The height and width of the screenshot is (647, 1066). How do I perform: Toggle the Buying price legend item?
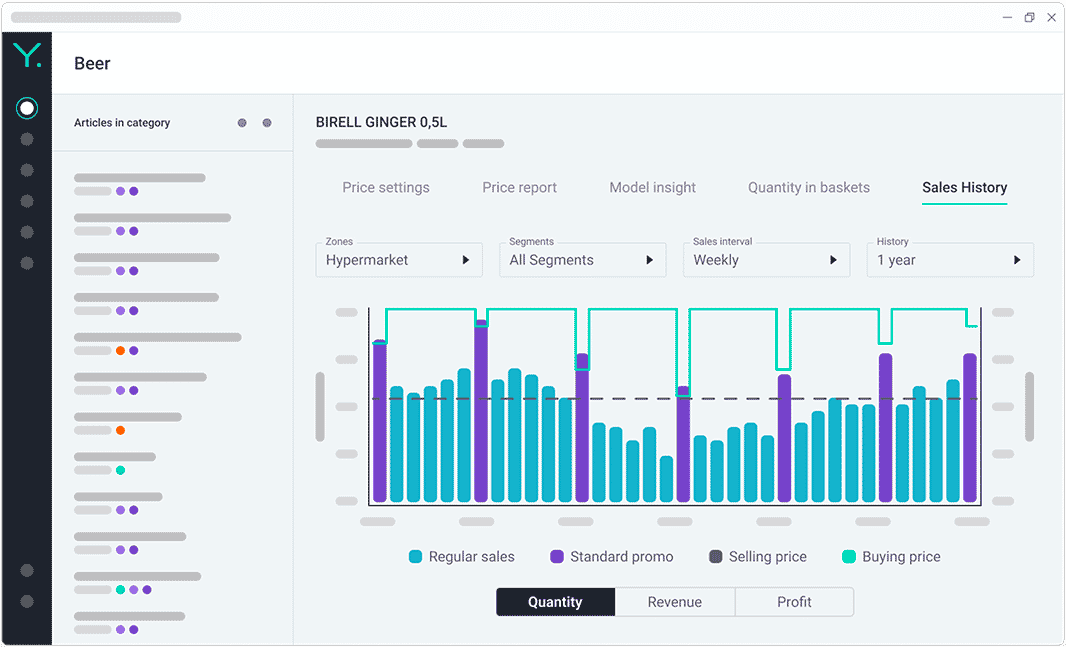(x=891, y=557)
